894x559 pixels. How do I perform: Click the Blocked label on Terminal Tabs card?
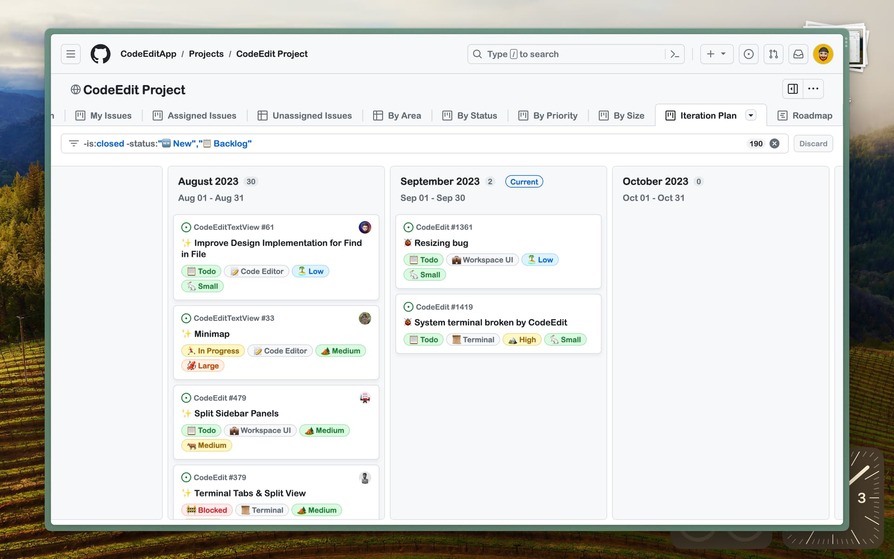pos(207,510)
